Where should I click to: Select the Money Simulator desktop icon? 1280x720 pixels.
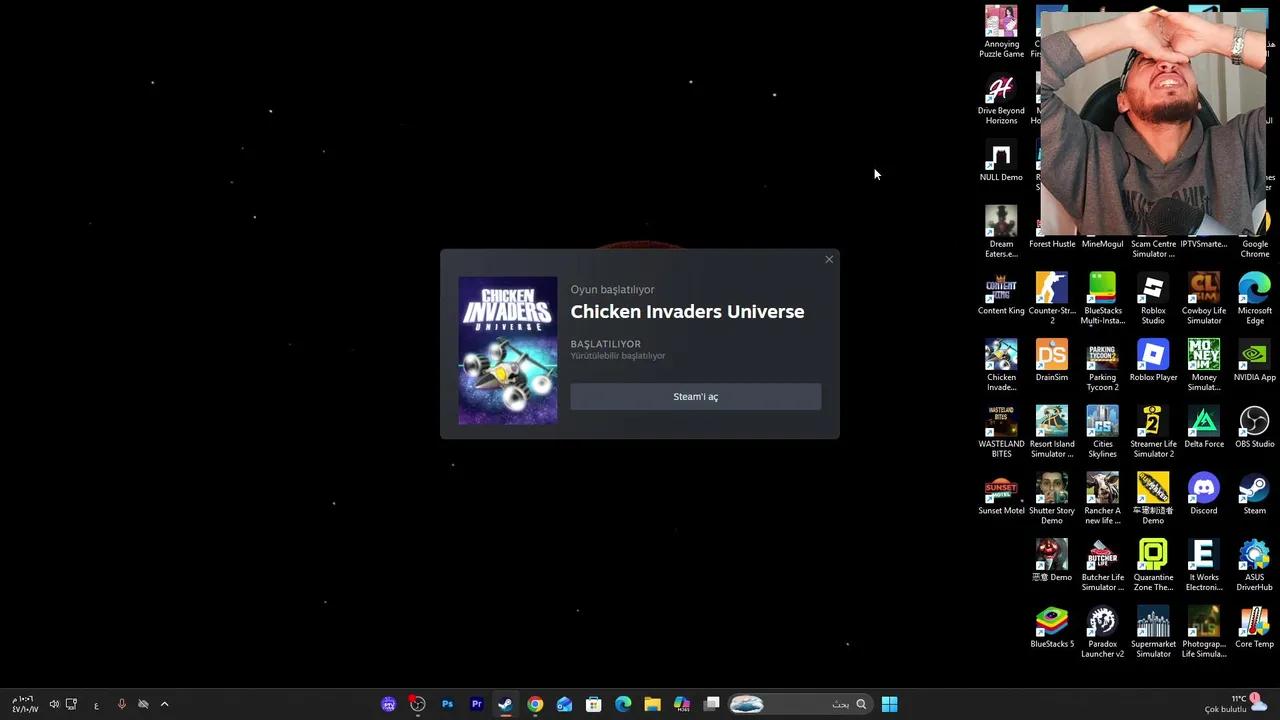[1204, 365]
